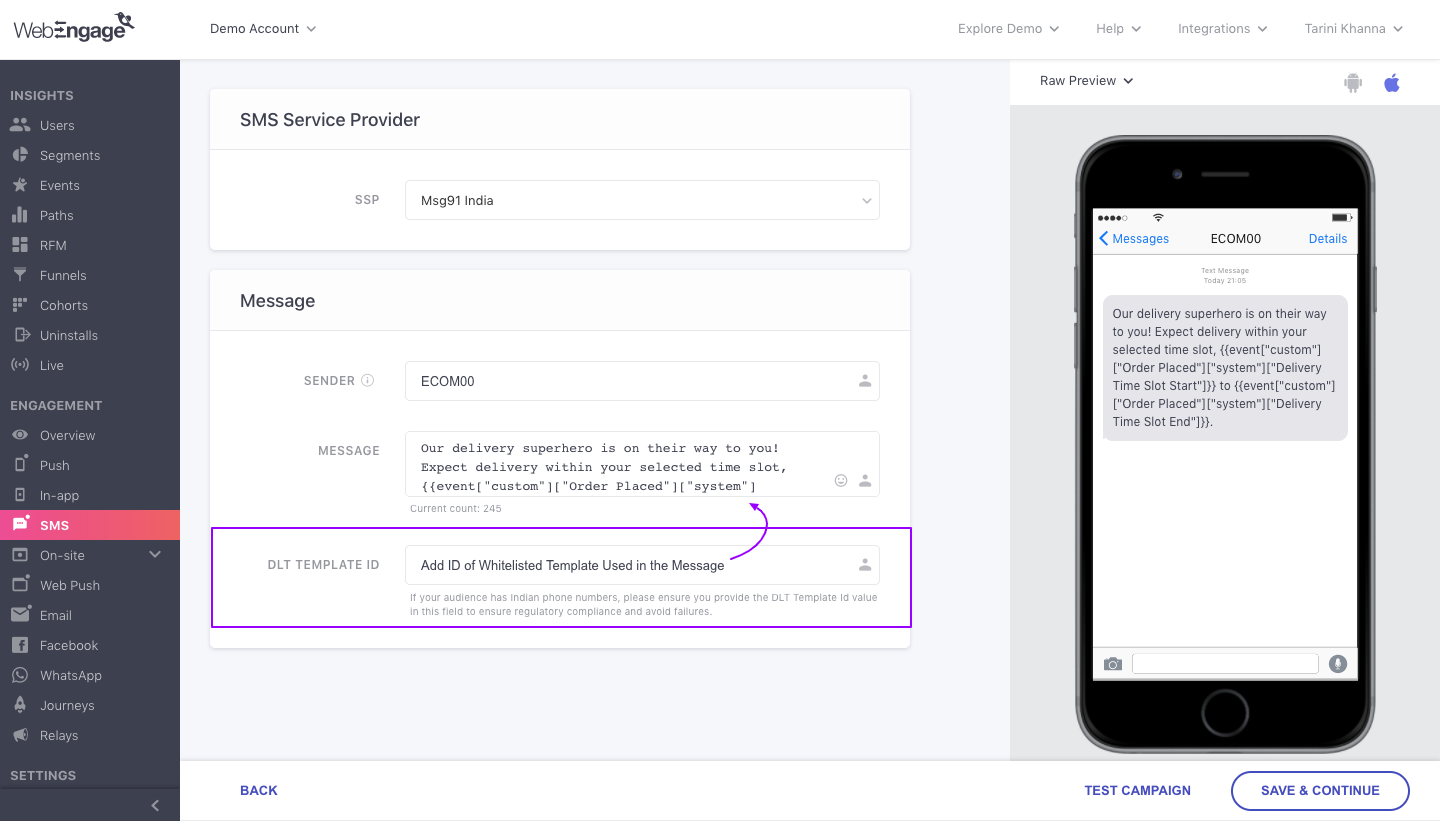Screen dimensions: 1440x821
Task: Click the Facebook icon in sidebar
Action: pyautogui.click(x=20, y=645)
